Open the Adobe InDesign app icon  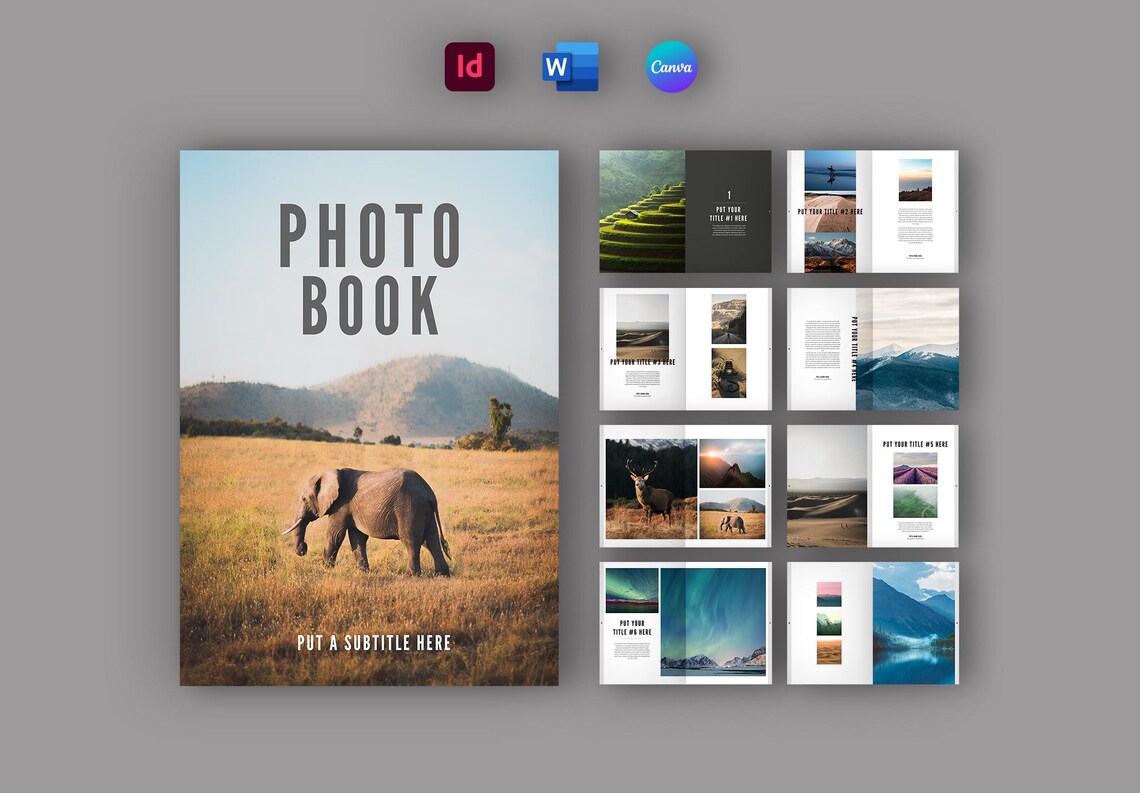[x=470, y=66]
